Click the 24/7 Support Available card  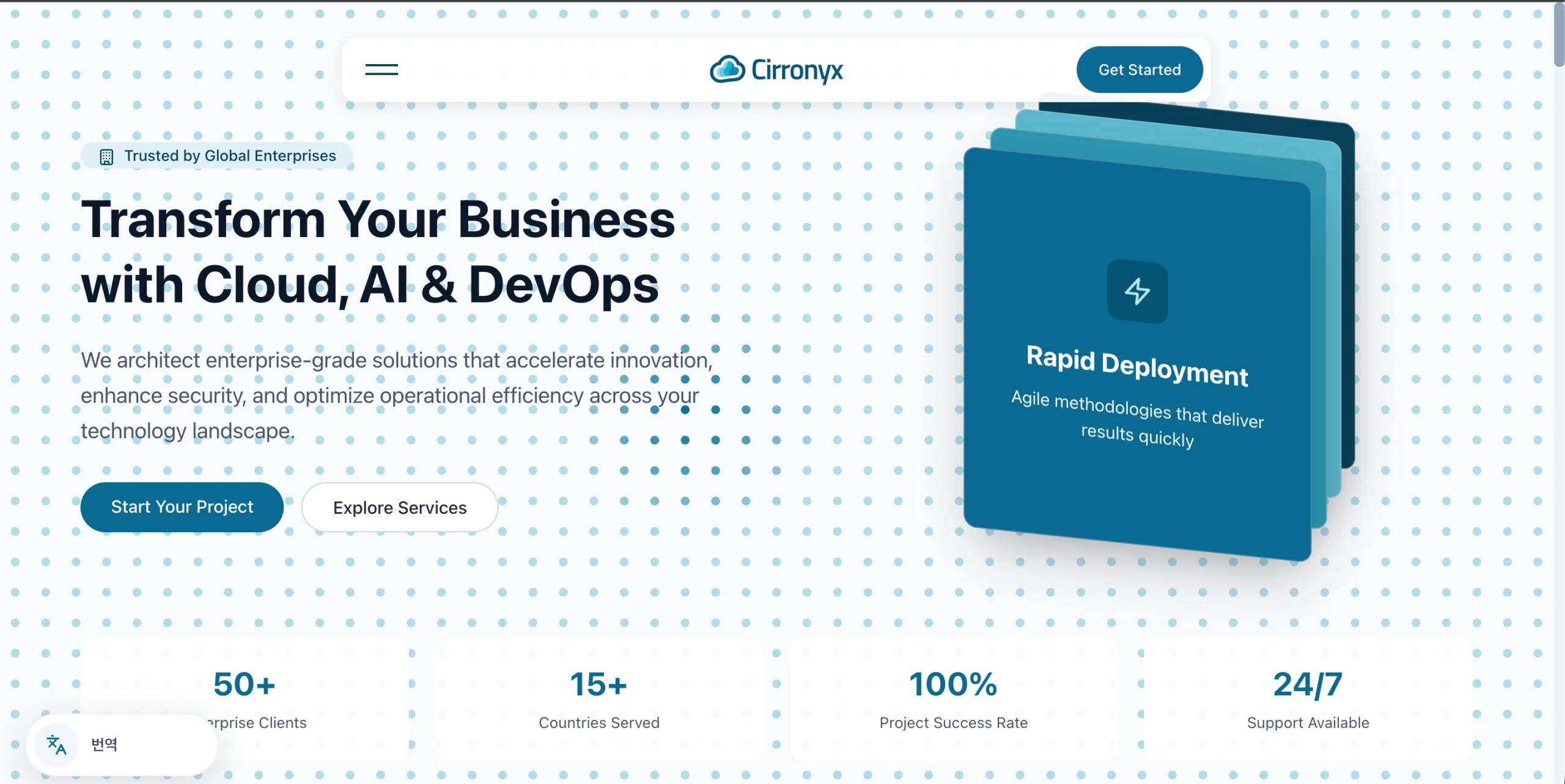(x=1308, y=699)
